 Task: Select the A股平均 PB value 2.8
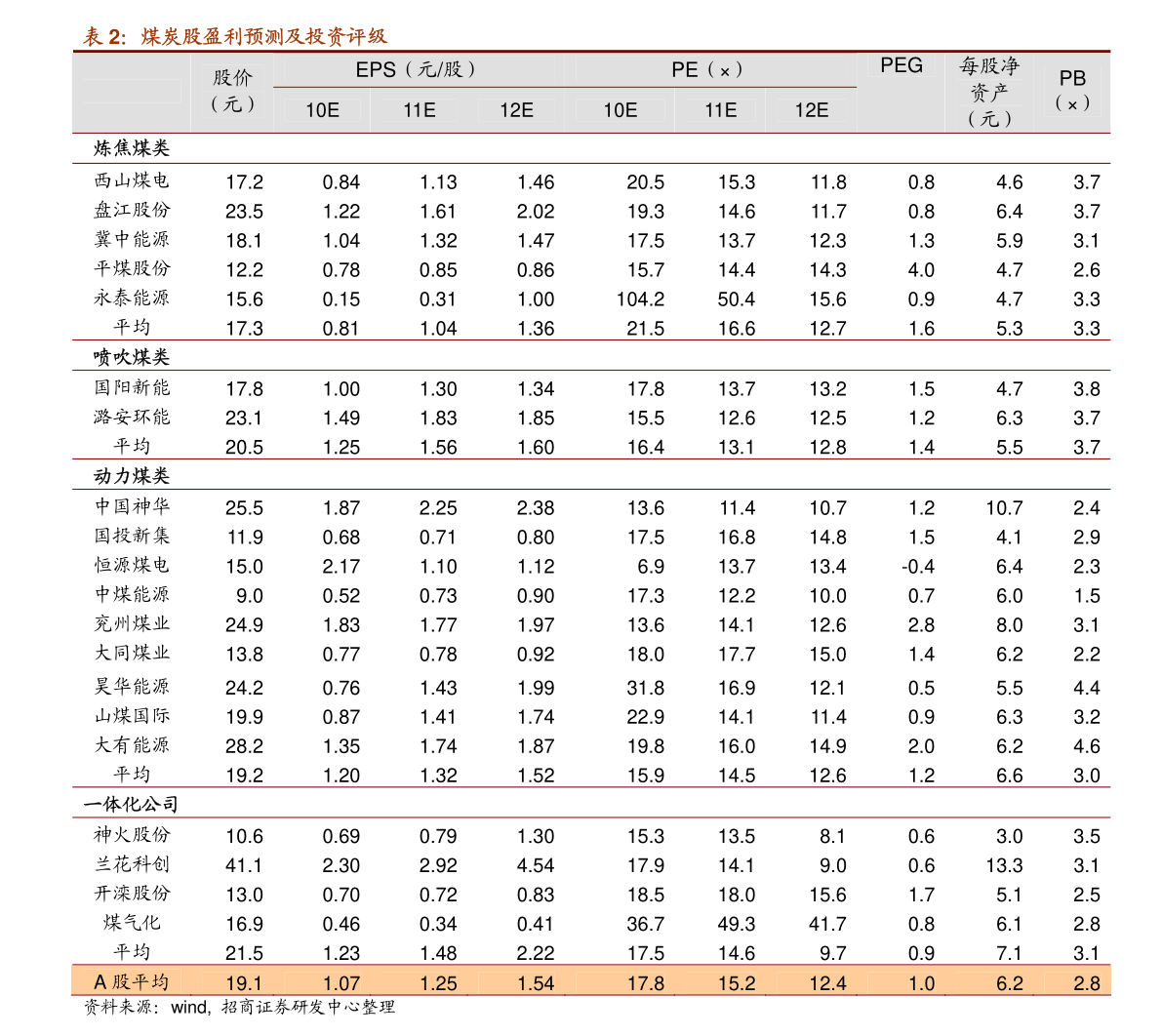[1087, 983]
